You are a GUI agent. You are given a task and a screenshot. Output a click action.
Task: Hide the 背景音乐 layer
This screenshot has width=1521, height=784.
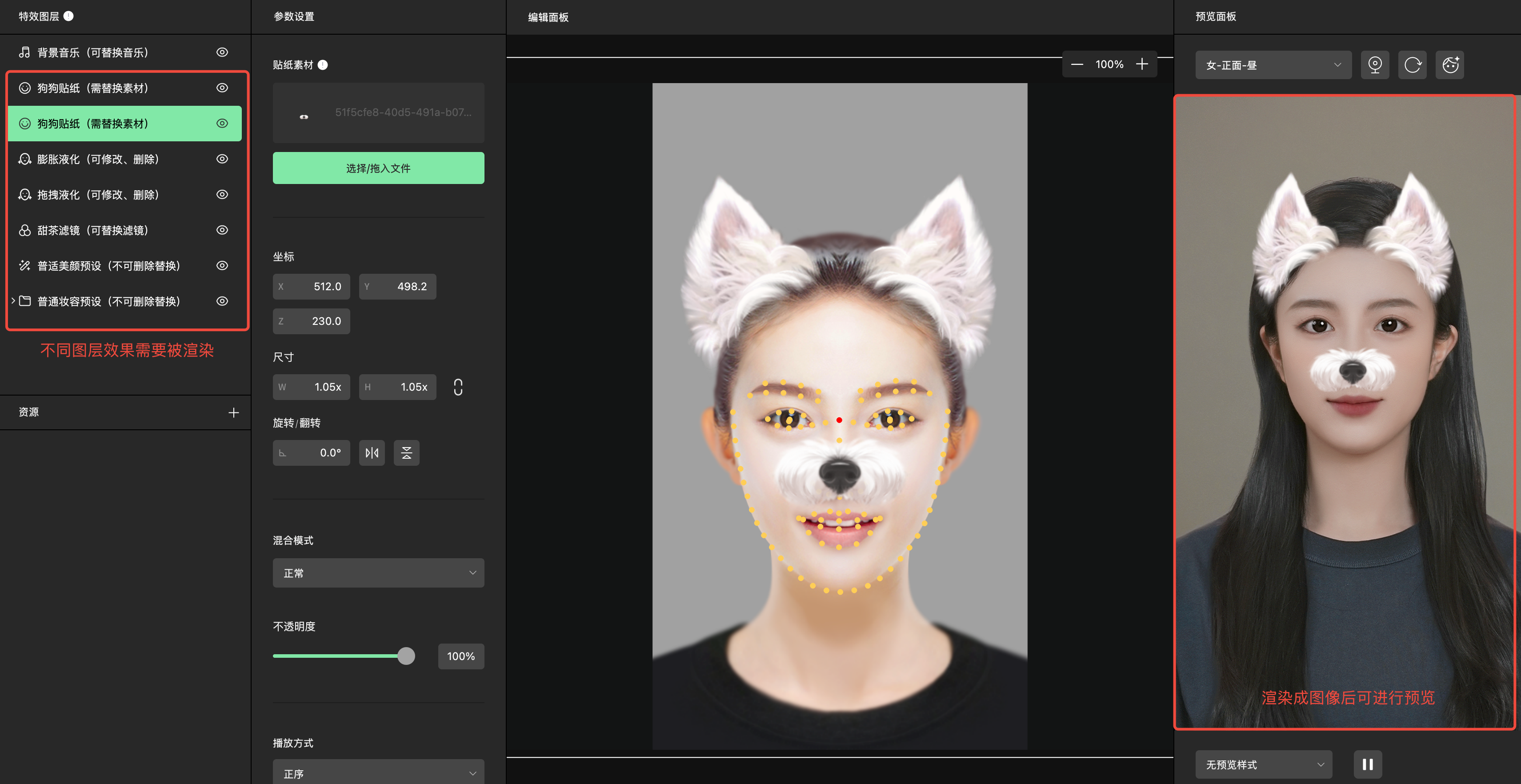222,52
